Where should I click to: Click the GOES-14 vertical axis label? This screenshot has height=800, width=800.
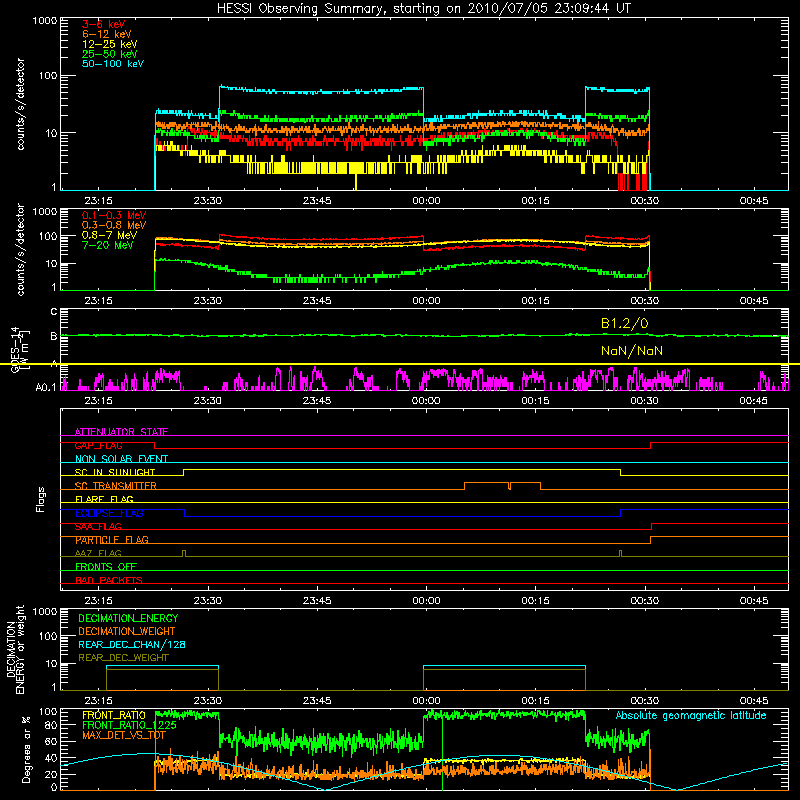(19, 350)
